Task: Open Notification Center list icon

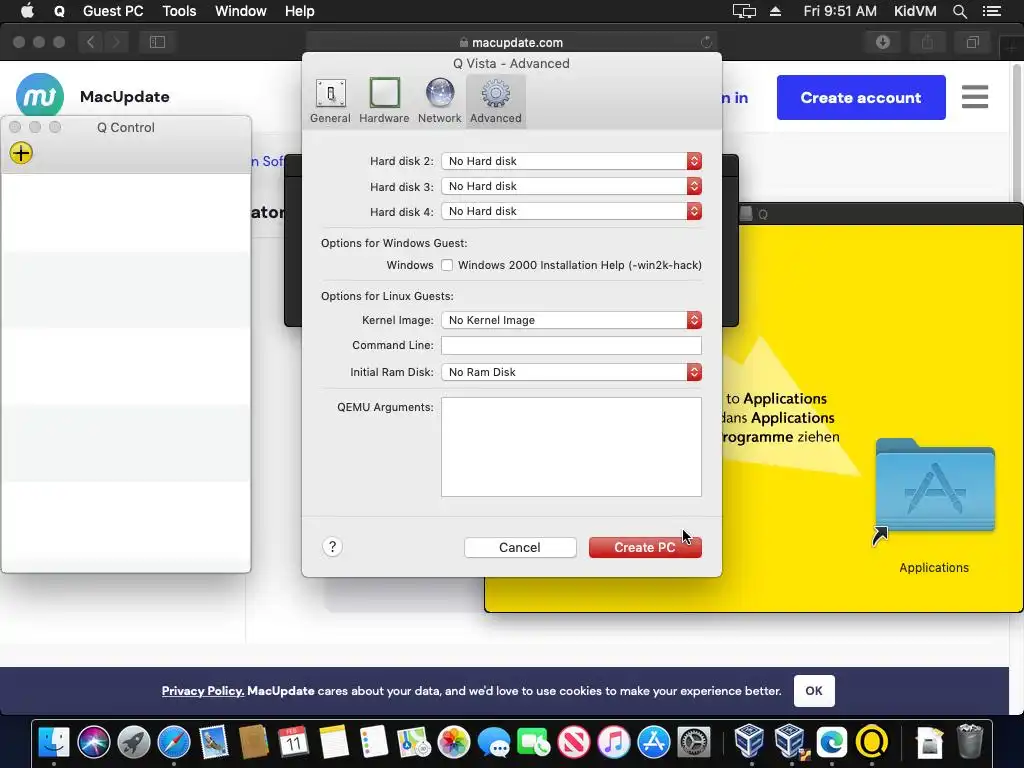Action: tap(991, 11)
